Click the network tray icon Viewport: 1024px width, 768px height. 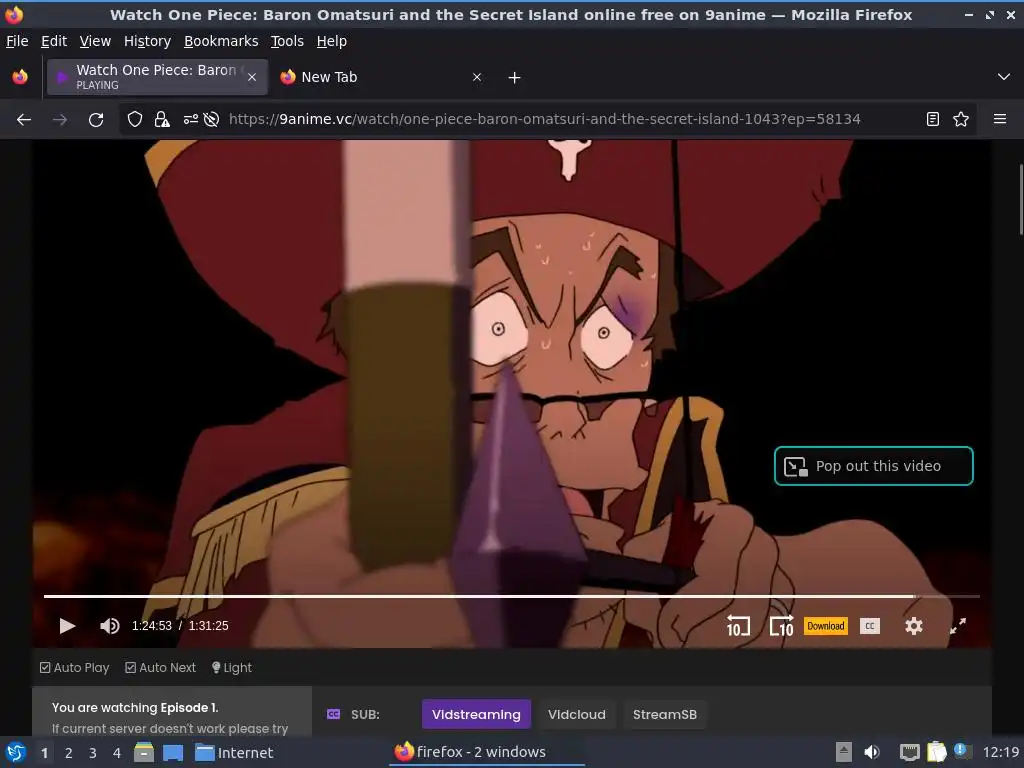909,753
